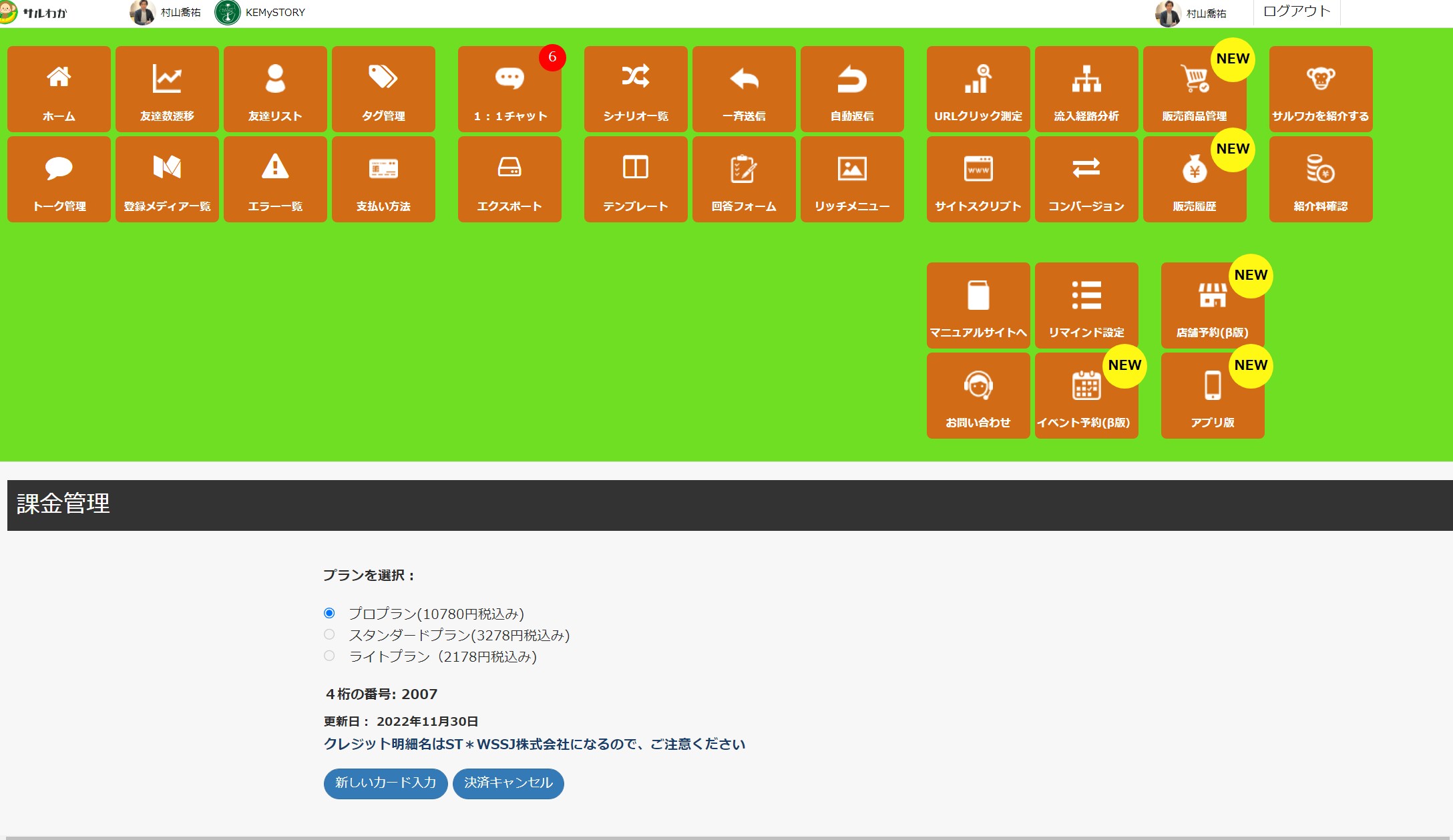Open サイトスクリプト site script tile
This screenshot has width=1453, height=840.
(x=978, y=179)
